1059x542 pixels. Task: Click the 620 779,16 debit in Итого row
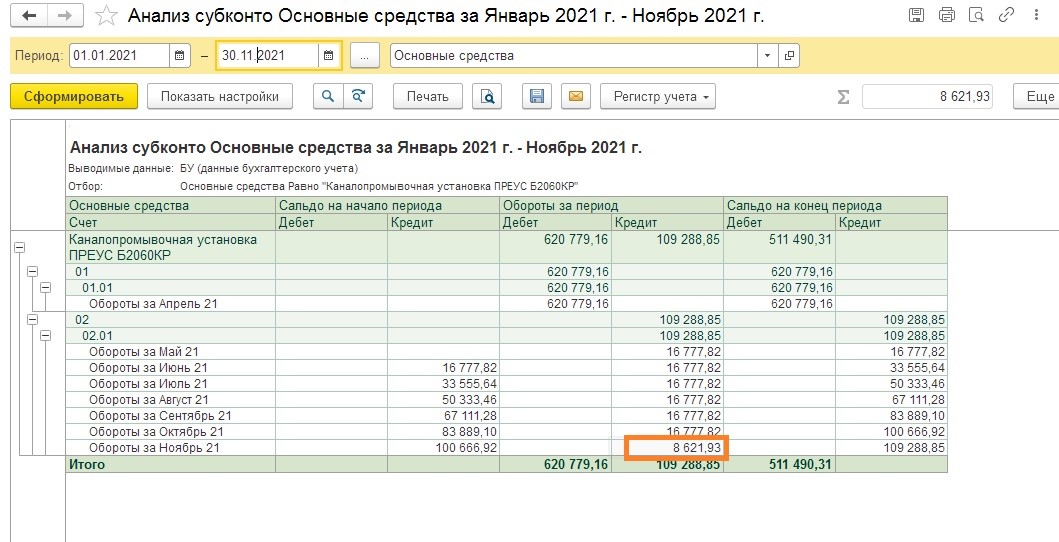[x=555, y=464]
